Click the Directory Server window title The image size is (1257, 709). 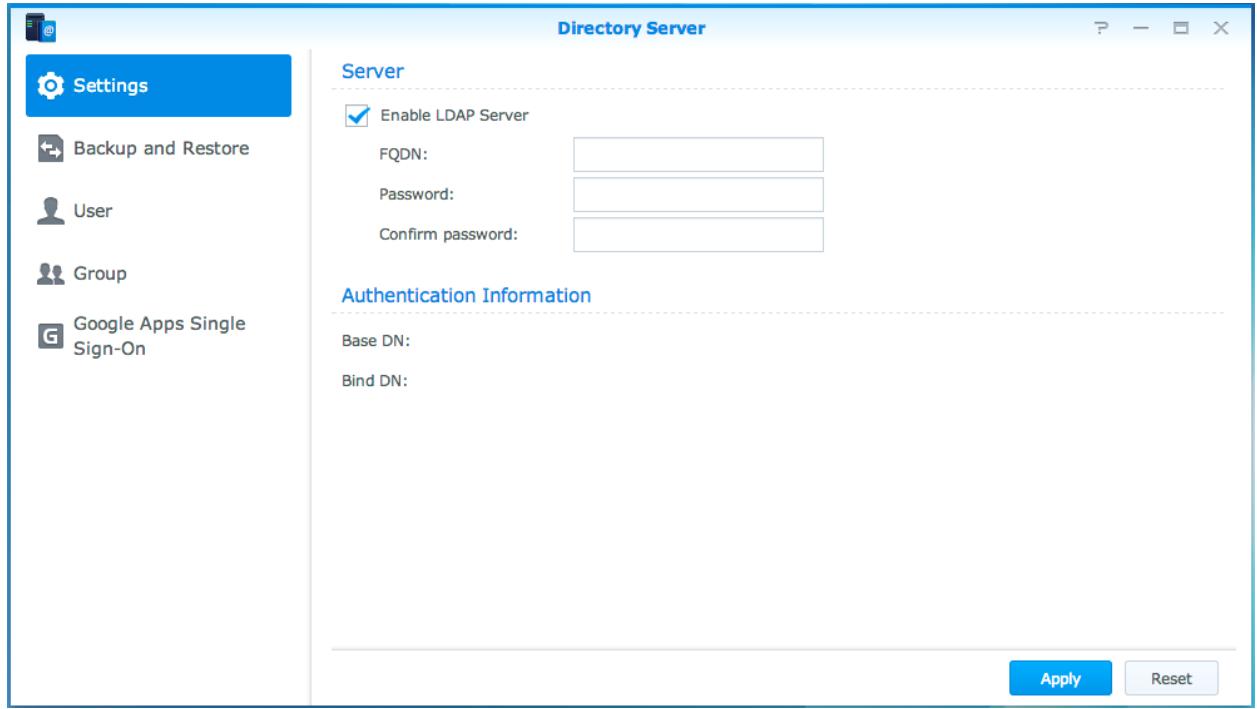632,28
